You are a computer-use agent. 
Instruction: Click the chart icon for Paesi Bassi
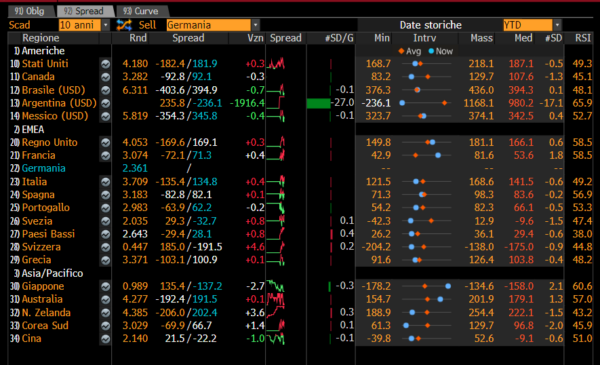click(x=105, y=235)
